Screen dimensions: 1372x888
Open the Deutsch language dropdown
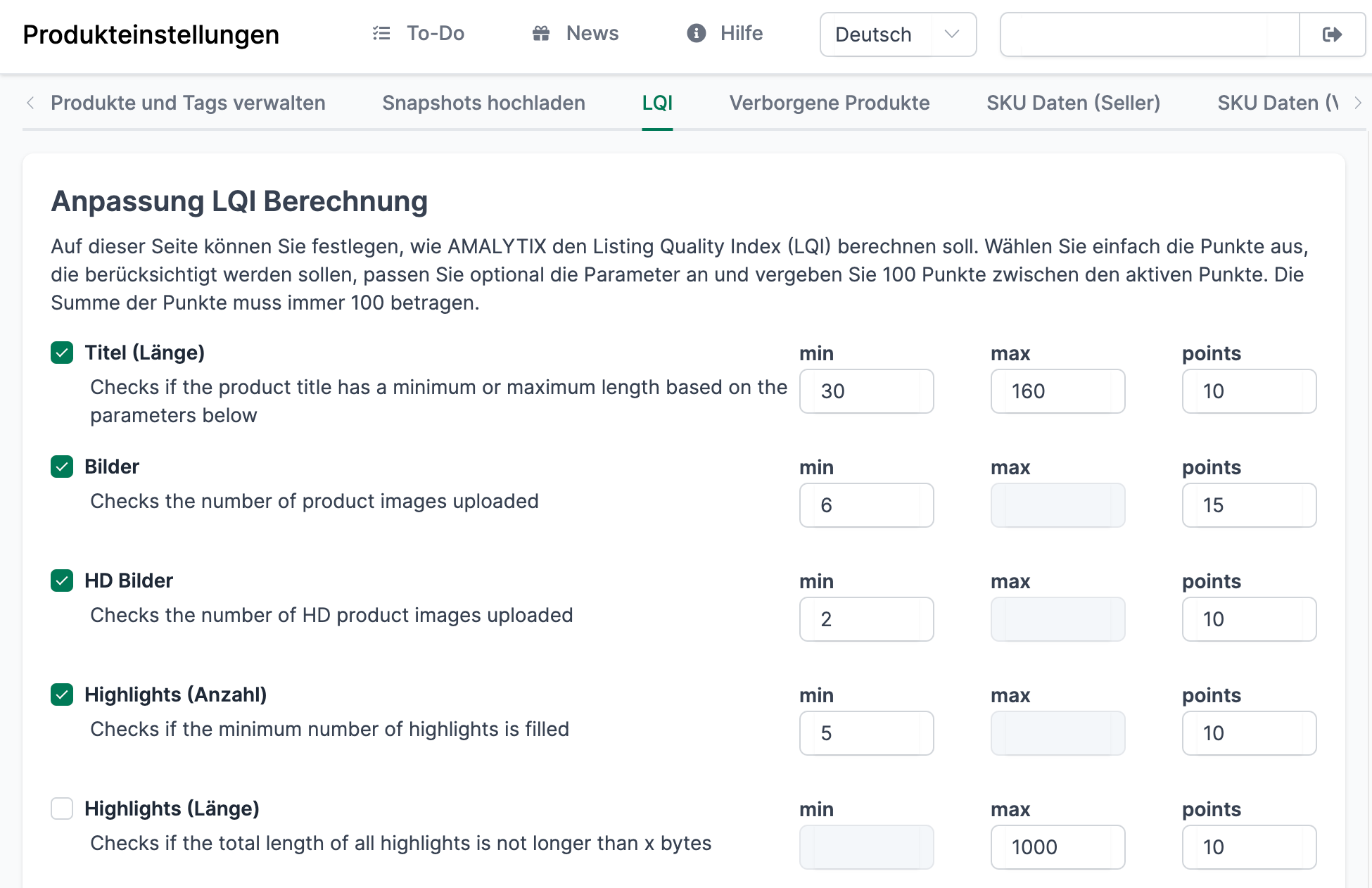(x=898, y=34)
